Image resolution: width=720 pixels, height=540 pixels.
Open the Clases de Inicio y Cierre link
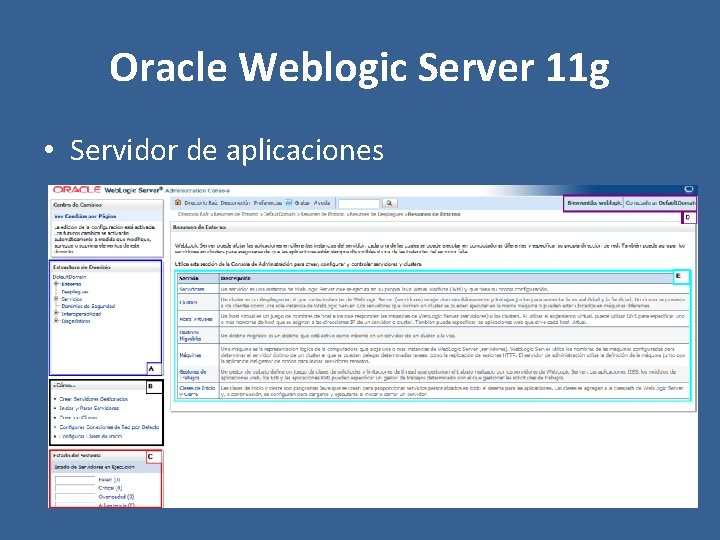coord(197,391)
